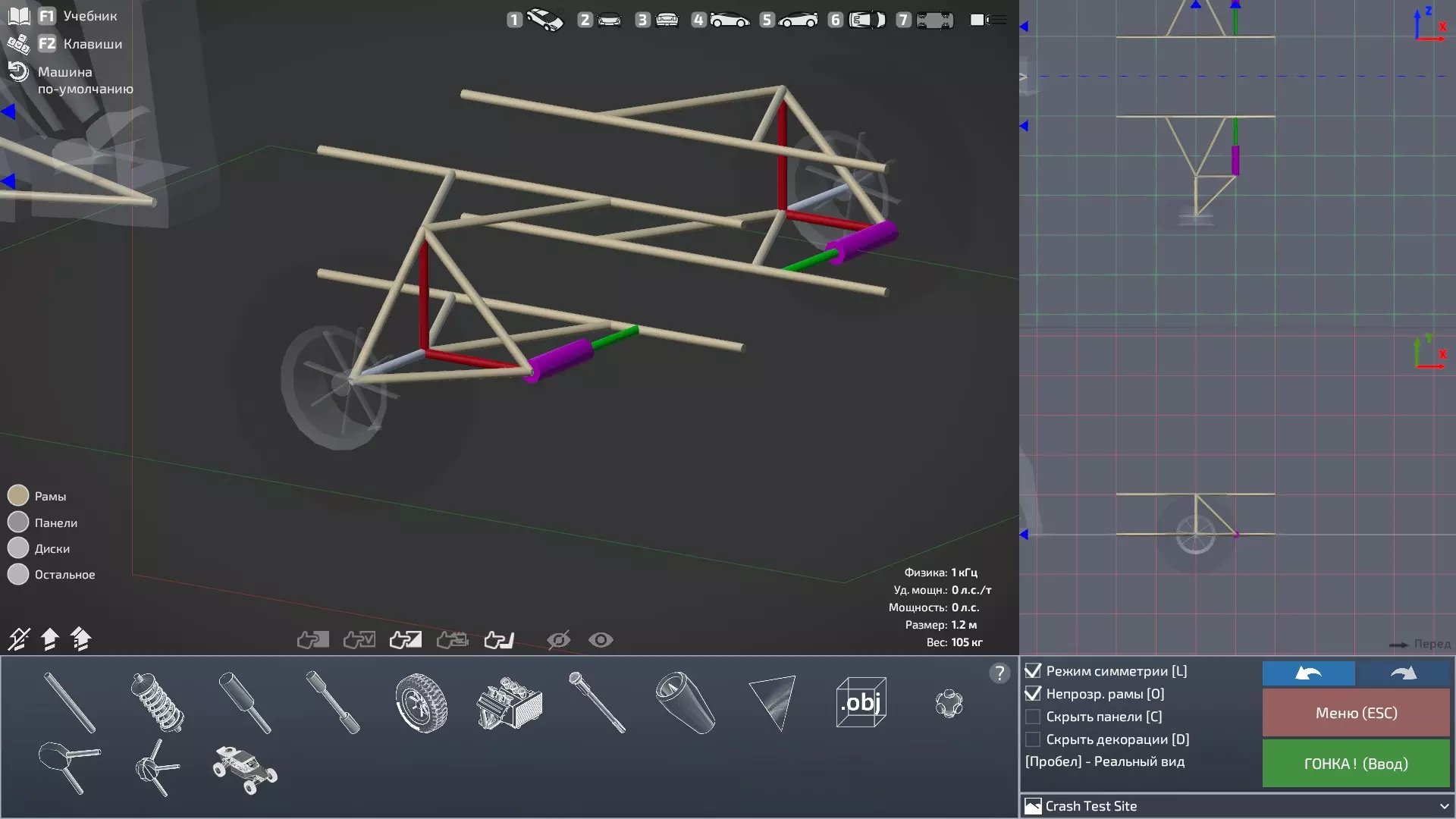Select the triangular panel tool
The image size is (1456, 819).
[773, 702]
